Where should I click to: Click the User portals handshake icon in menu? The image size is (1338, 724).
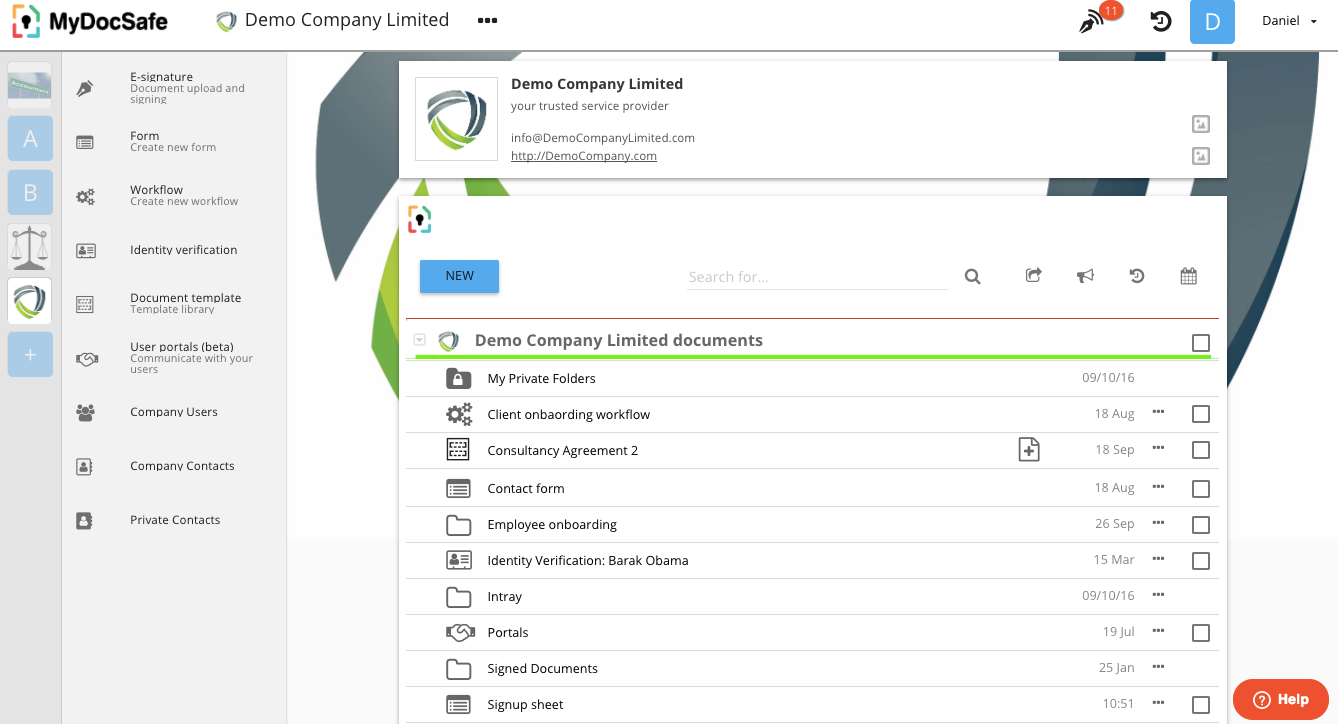click(86, 358)
